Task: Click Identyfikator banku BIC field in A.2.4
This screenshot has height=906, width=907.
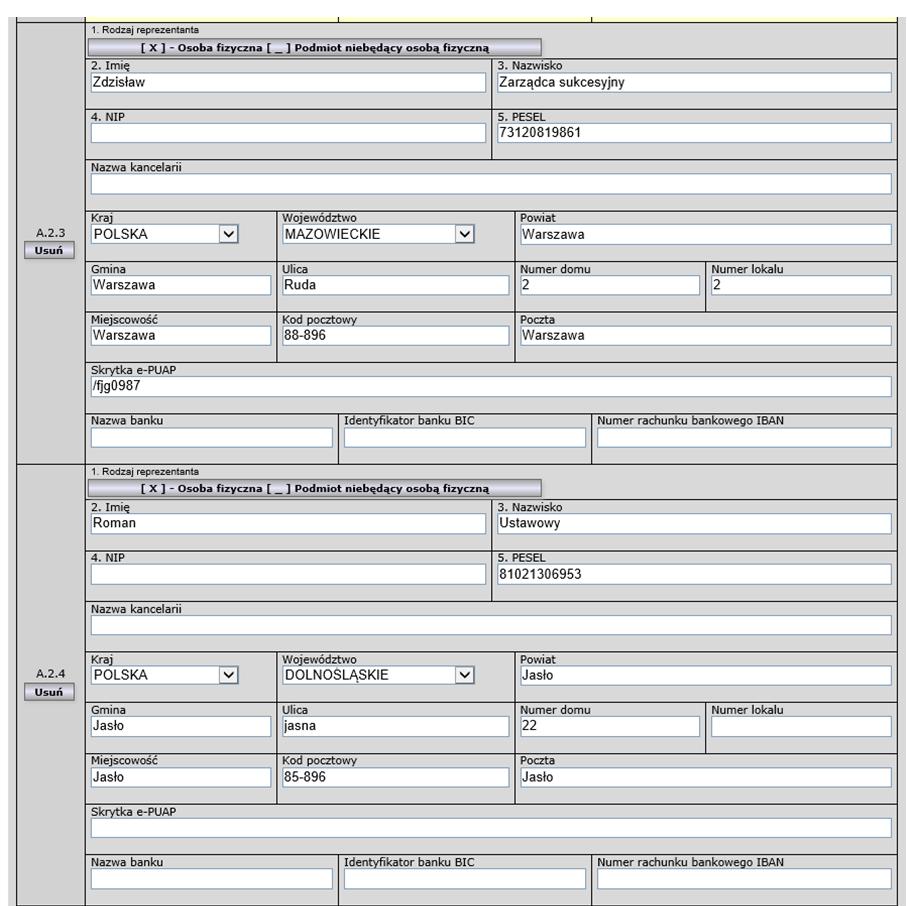Action: click(x=465, y=879)
